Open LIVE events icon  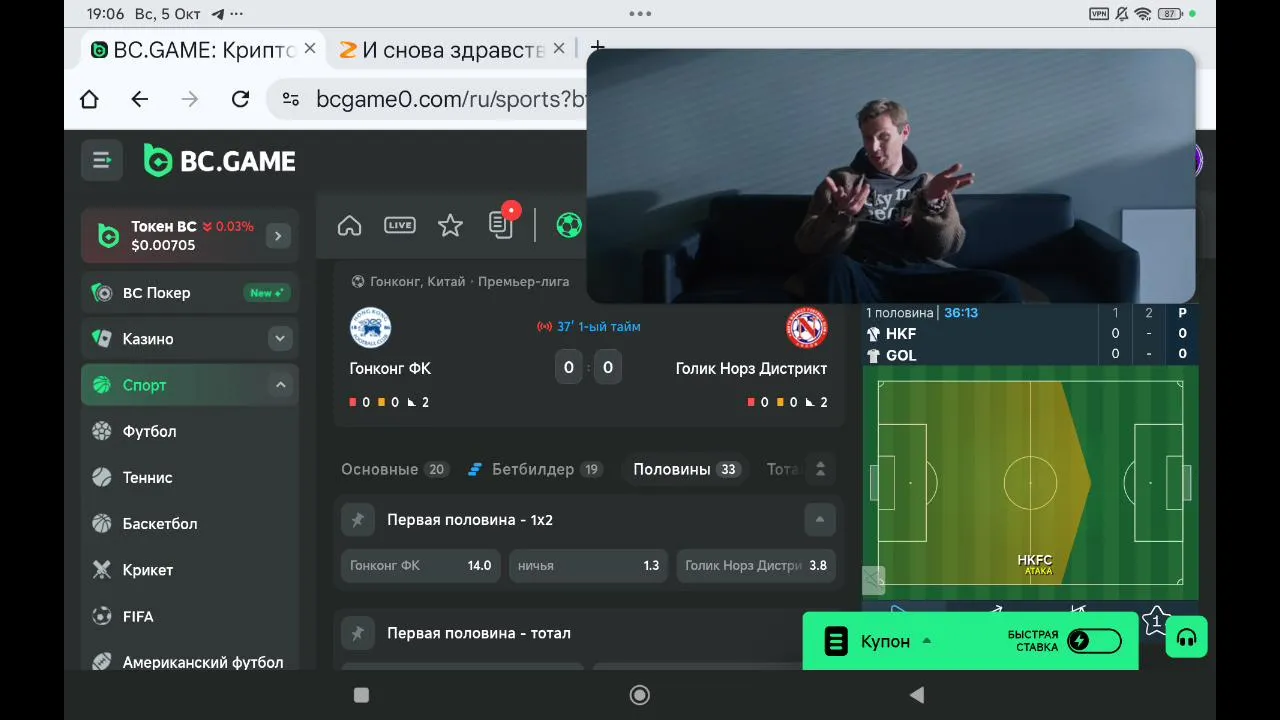coord(400,225)
